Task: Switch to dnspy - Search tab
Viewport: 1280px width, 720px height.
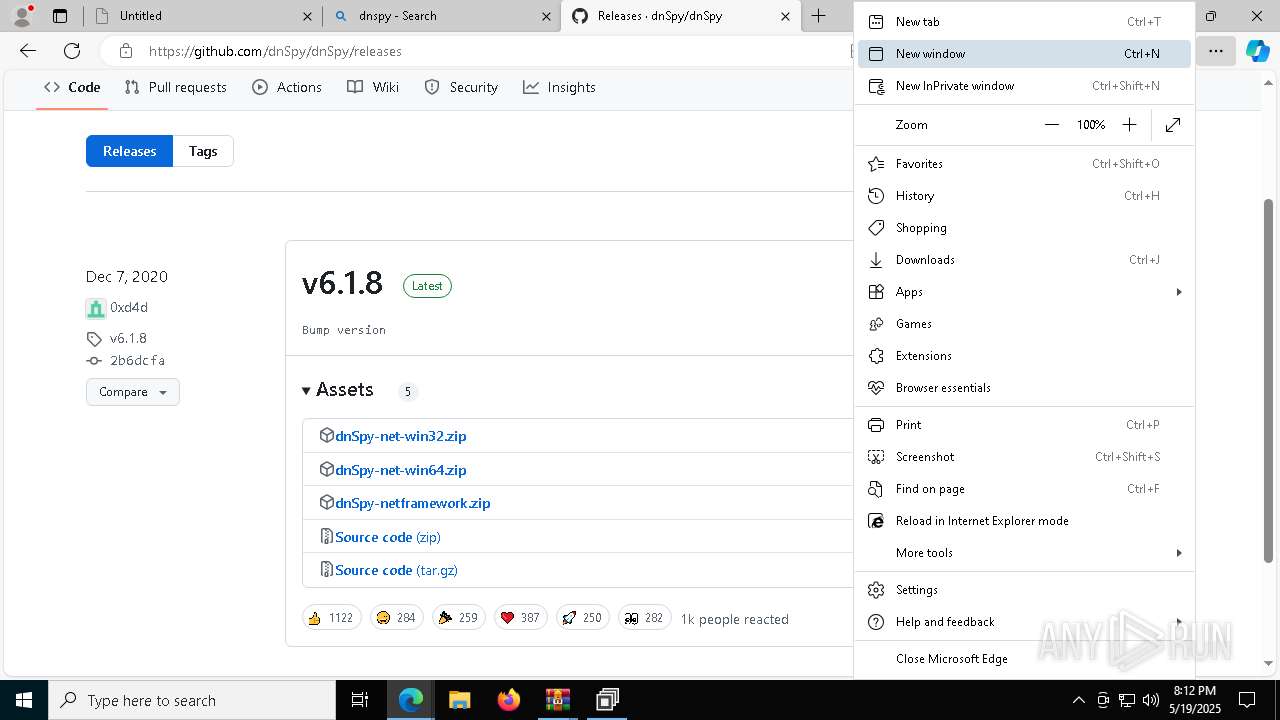Action: click(x=440, y=16)
